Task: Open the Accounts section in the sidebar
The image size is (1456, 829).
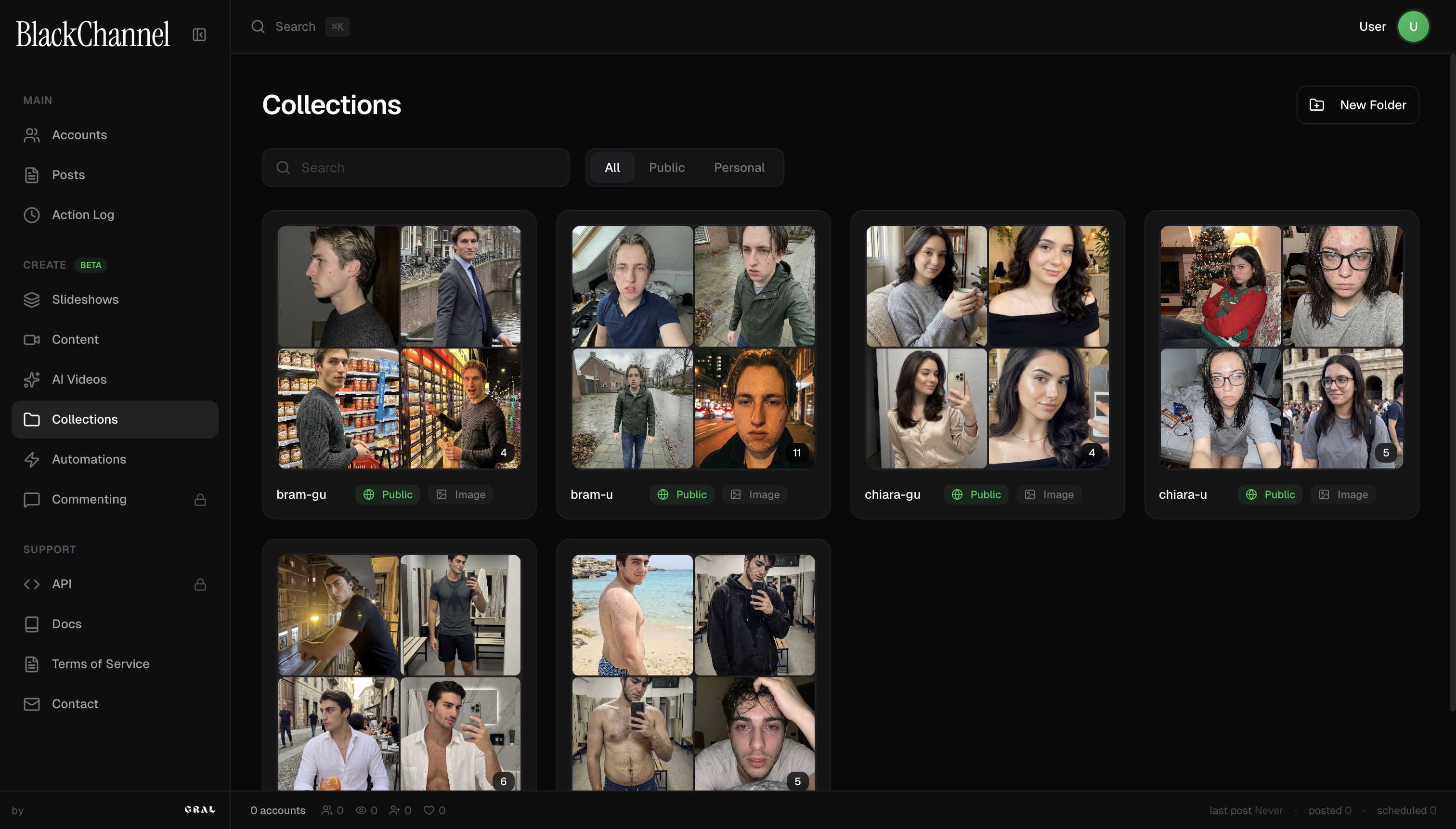Action: (x=79, y=135)
